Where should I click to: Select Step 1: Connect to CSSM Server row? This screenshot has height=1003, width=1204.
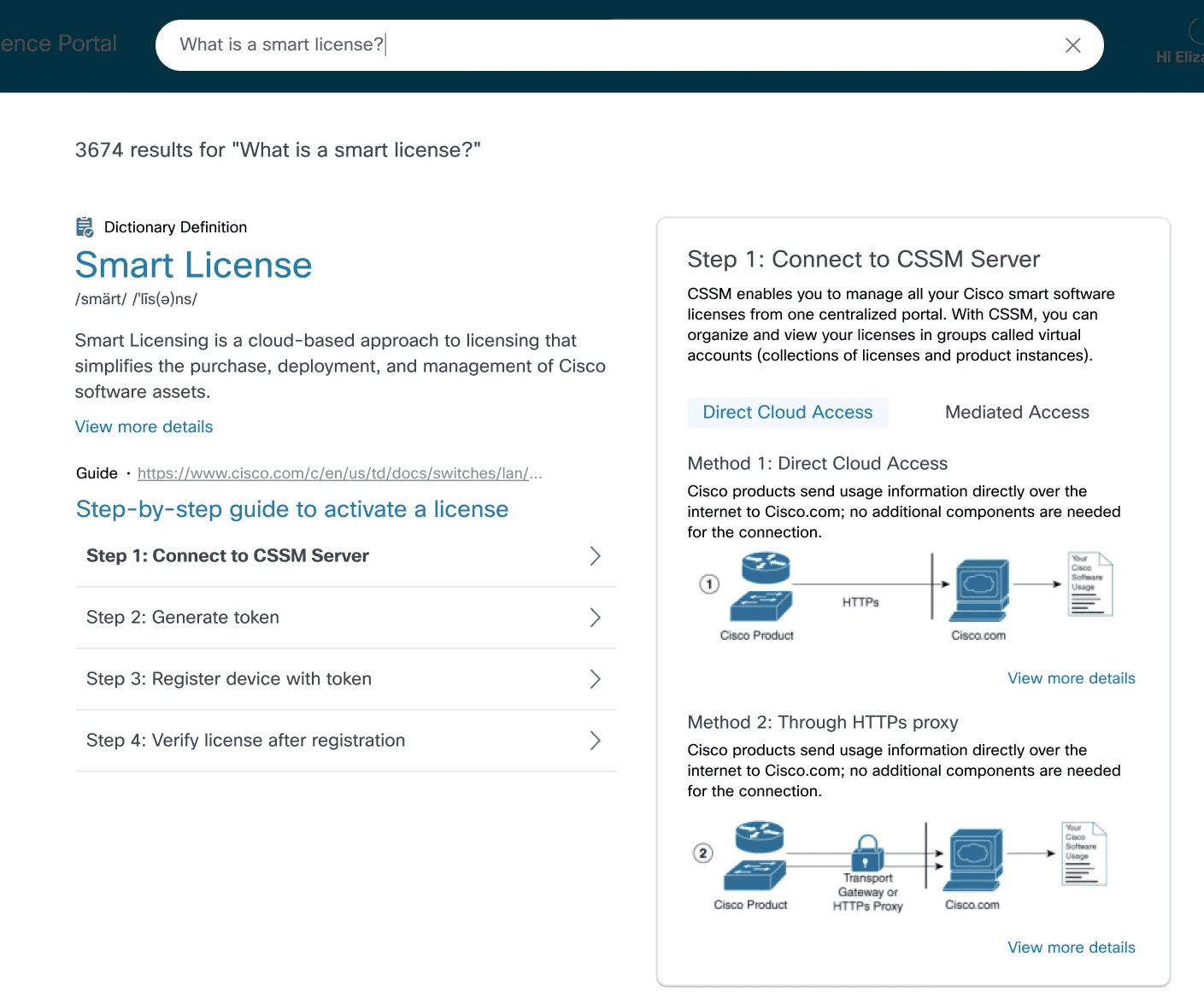[x=346, y=556]
